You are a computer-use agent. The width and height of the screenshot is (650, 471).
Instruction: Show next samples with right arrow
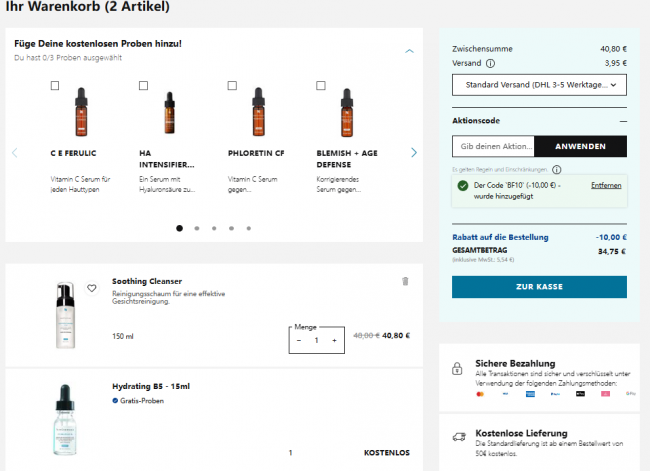[414, 153]
